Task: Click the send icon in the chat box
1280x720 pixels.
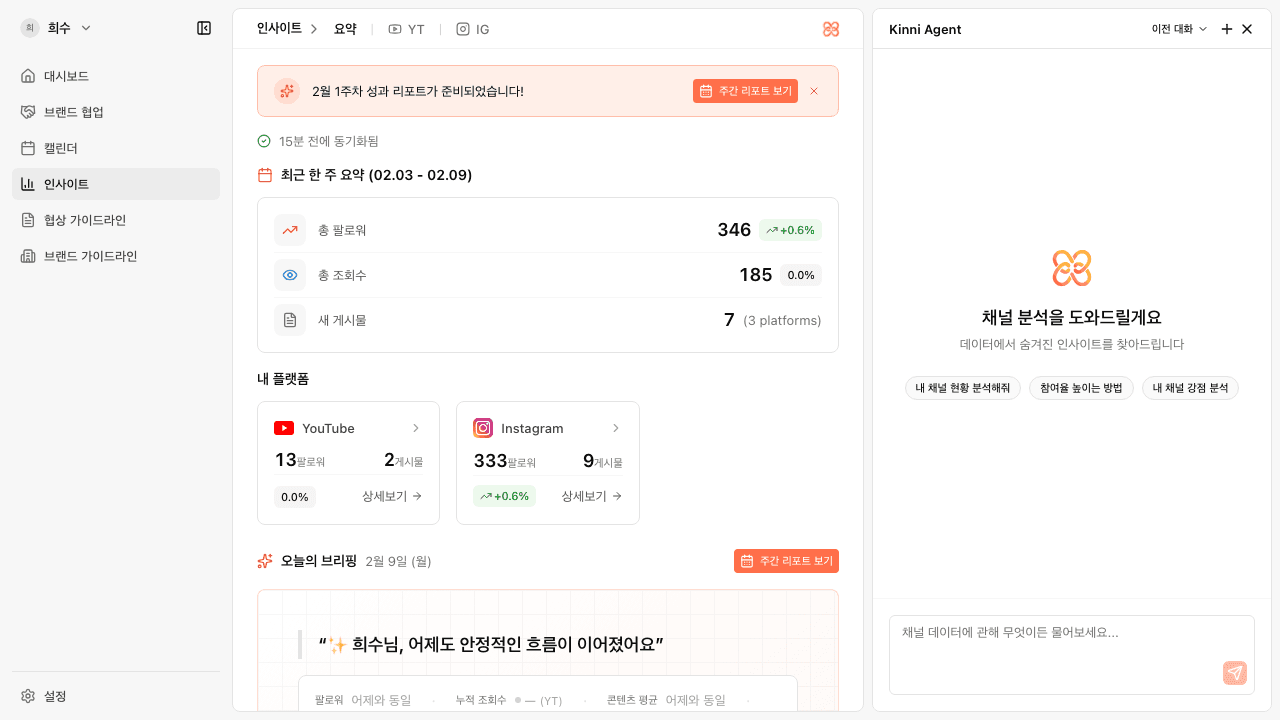Action: (x=1235, y=673)
